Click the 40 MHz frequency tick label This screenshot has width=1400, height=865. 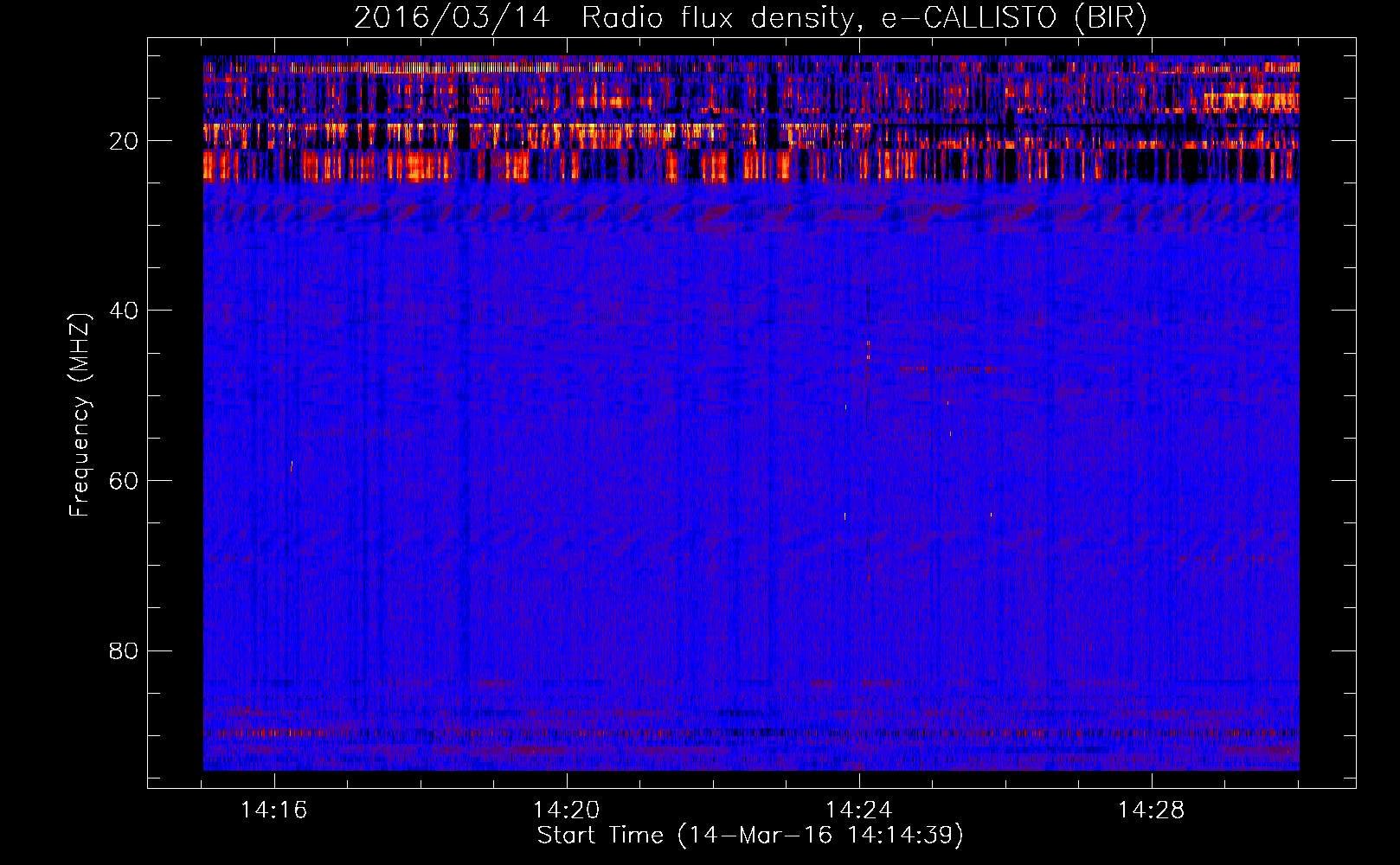[125, 311]
